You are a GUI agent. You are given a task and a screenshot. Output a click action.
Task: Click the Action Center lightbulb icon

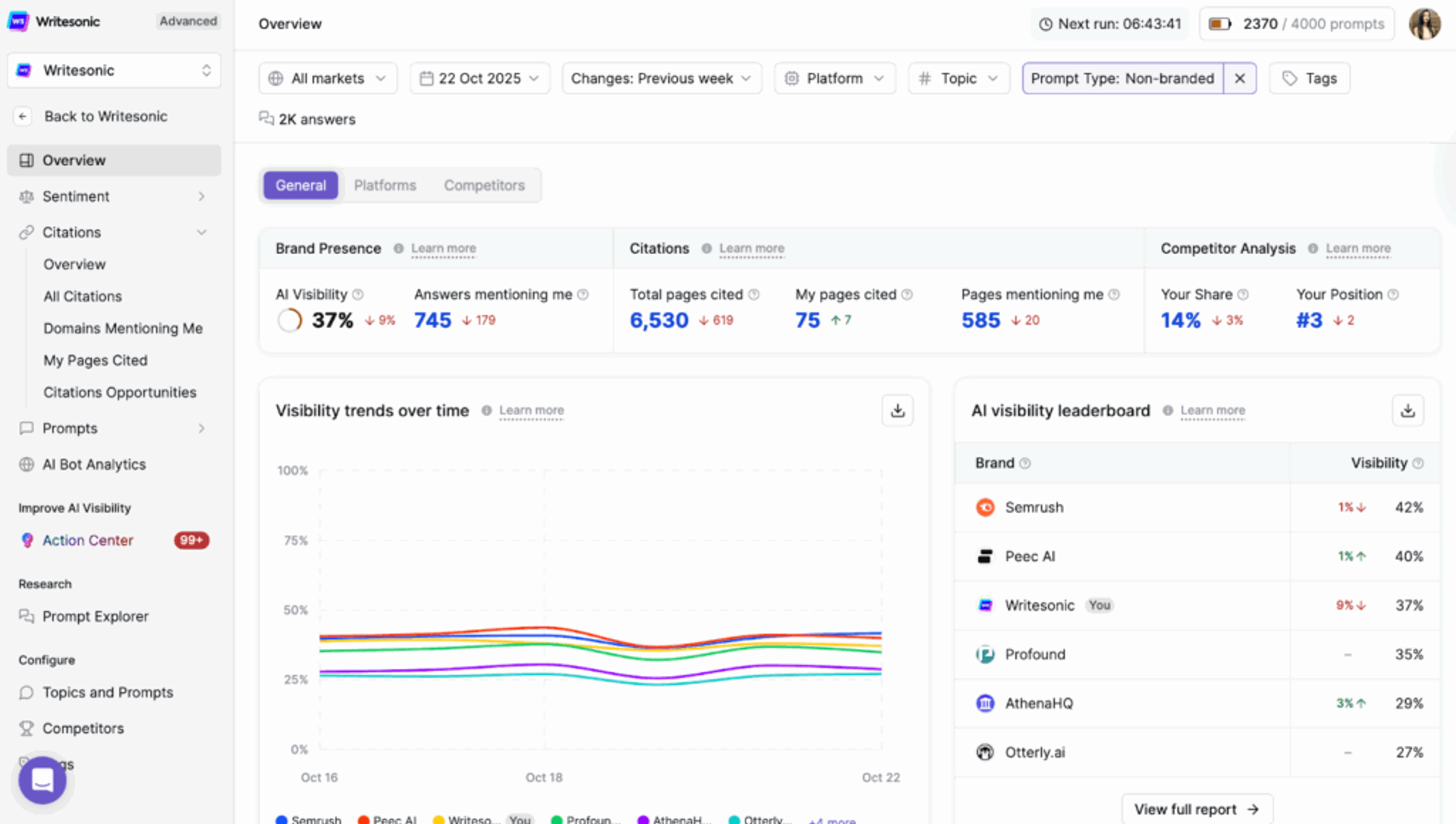click(27, 540)
